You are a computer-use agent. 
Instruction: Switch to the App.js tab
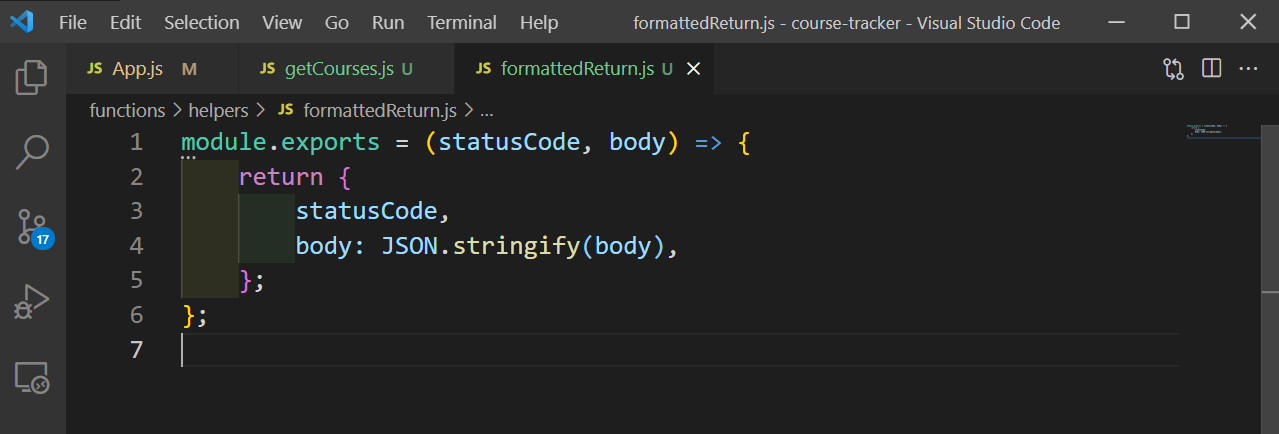[x=152, y=69]
